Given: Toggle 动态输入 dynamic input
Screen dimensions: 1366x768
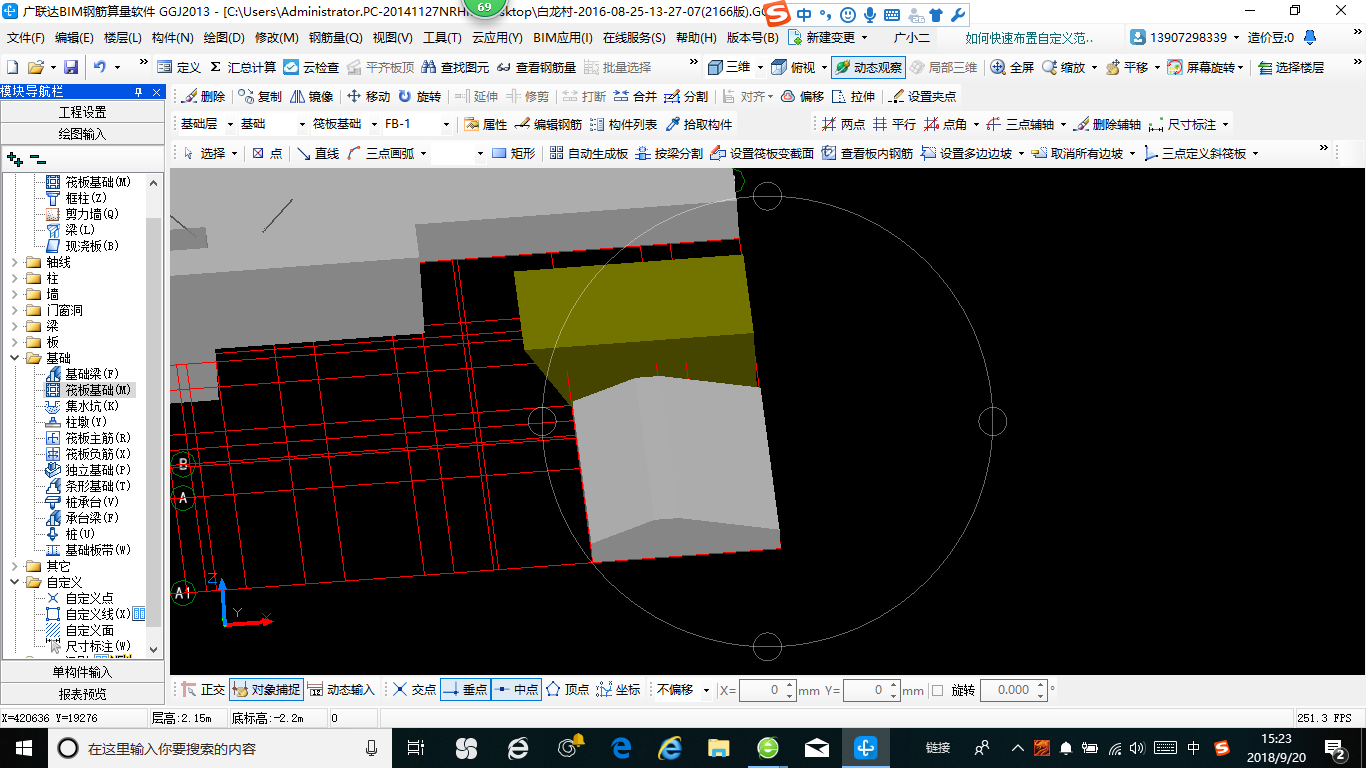Looking at the screenshot, I should pos(341,689).
